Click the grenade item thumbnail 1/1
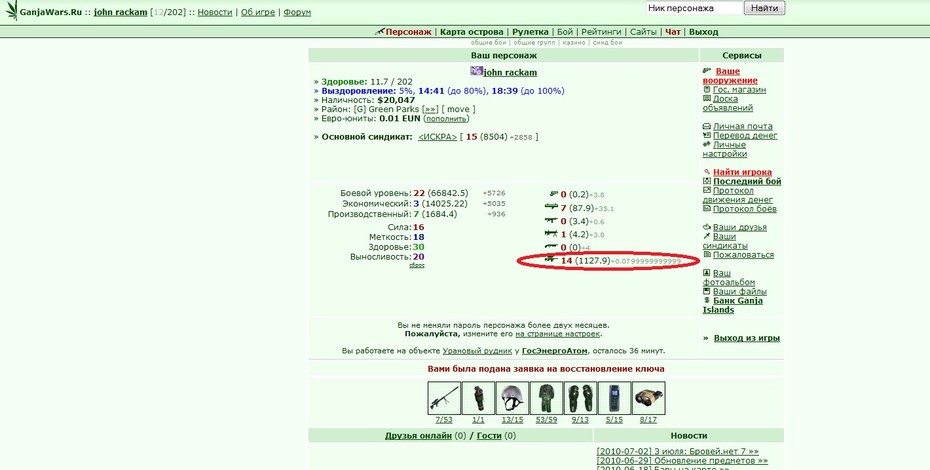The image size is (930, 470). [x=478, y=398]
